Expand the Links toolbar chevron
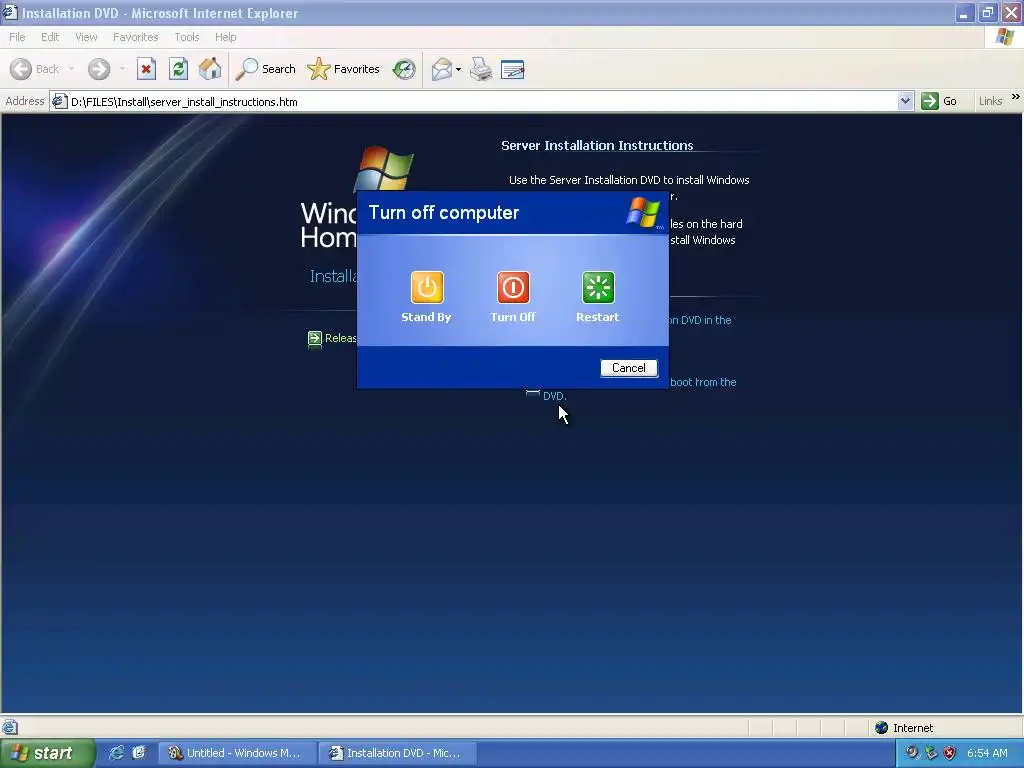 point(1016,97)
